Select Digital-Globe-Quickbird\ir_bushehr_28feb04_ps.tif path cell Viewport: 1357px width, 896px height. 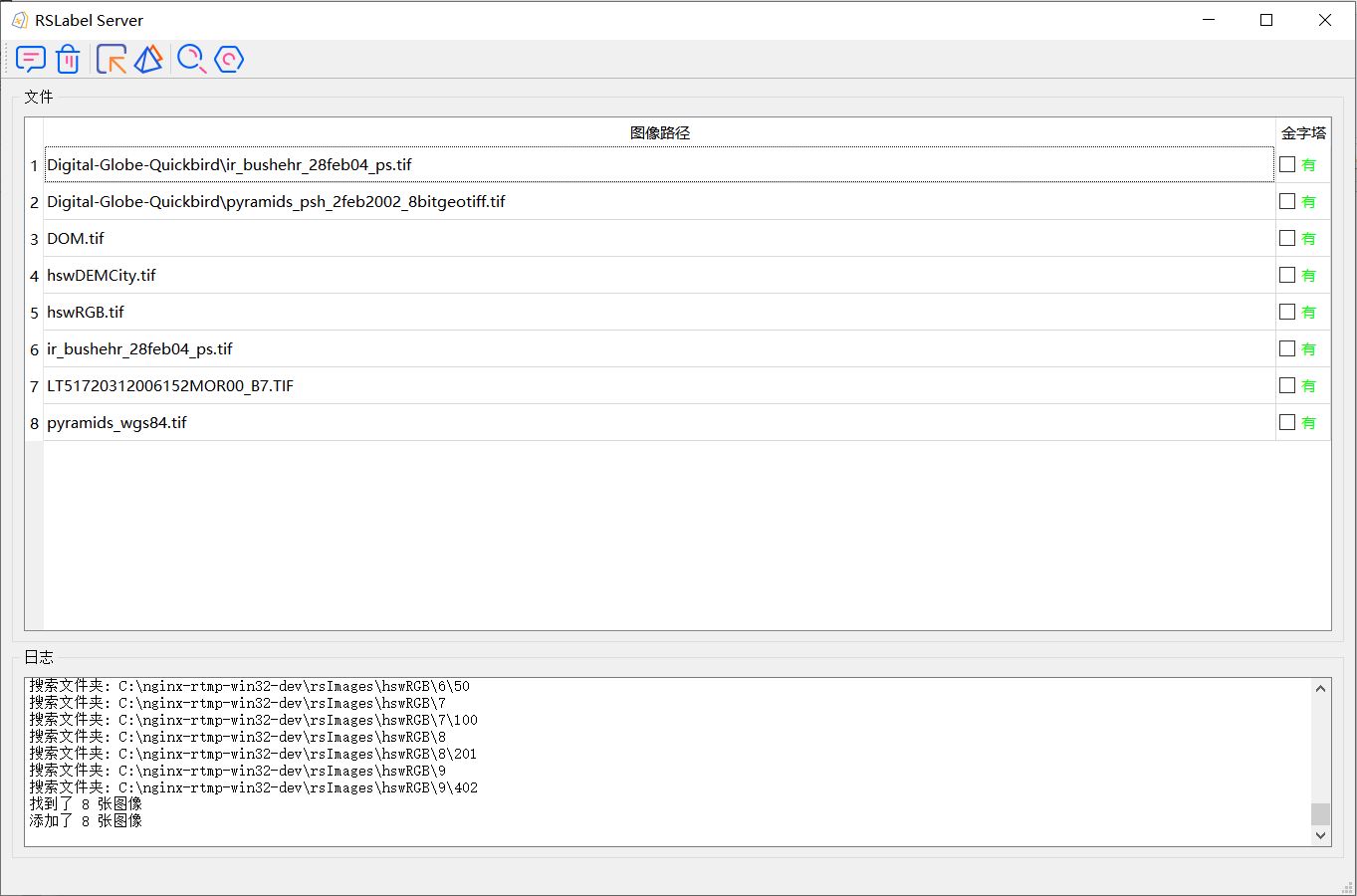point(659,165)
